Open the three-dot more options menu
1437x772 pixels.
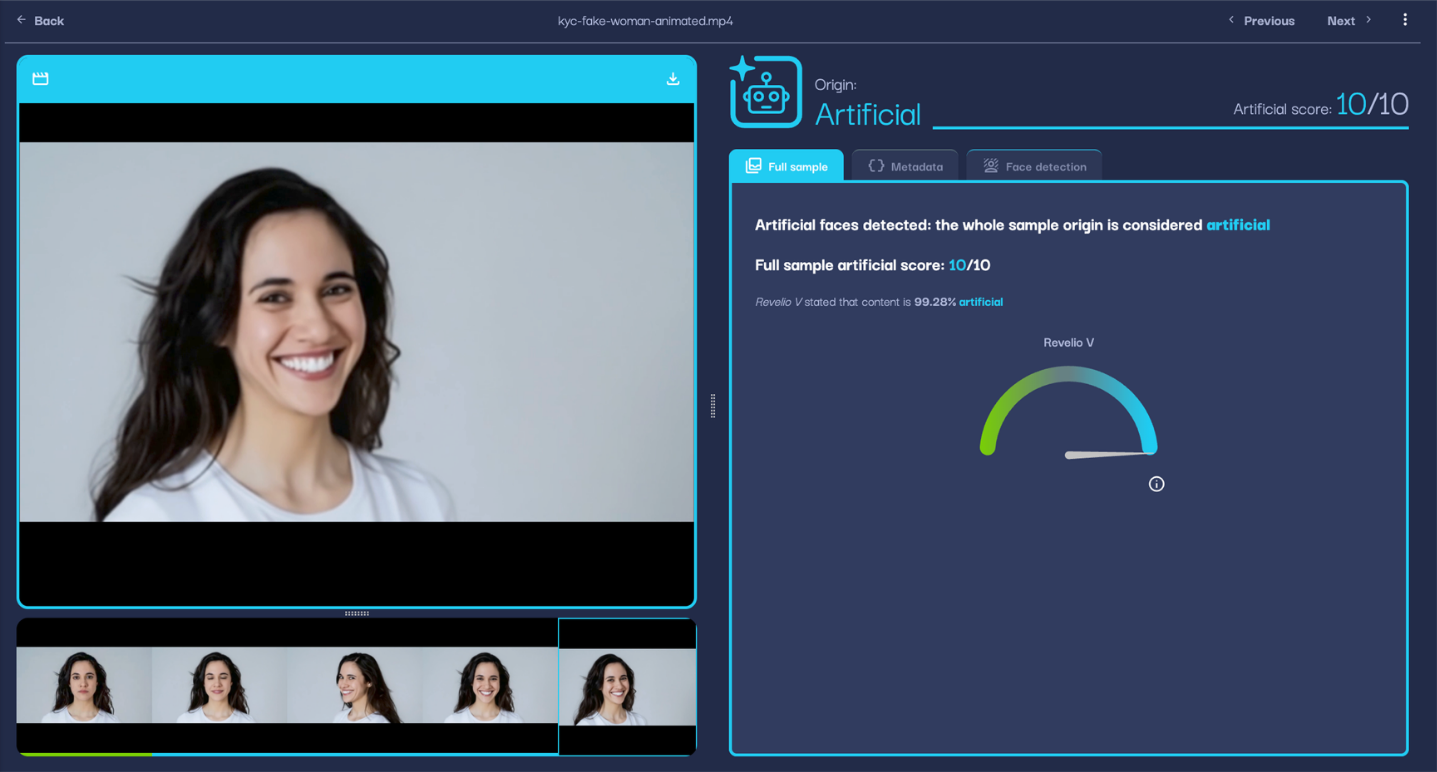coord(1405,20)
